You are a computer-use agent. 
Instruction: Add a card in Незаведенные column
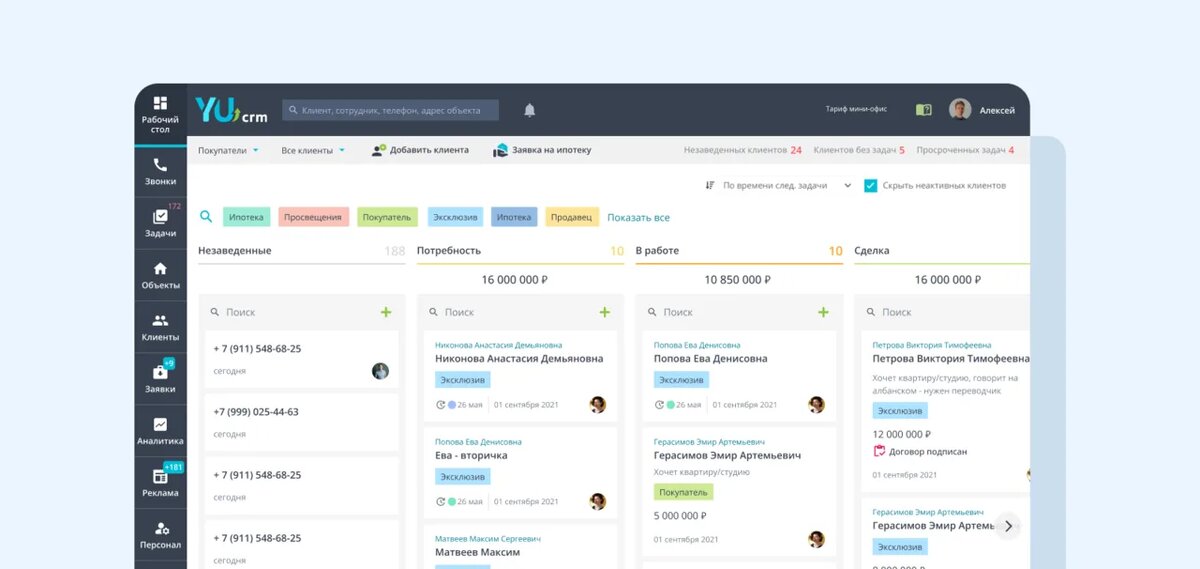pos(386,312)
